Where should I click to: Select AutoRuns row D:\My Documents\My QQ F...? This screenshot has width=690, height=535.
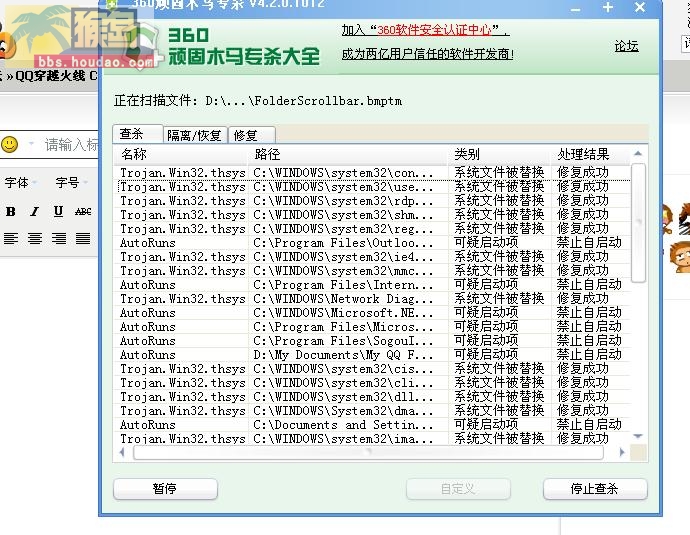(x=372, y=355)
